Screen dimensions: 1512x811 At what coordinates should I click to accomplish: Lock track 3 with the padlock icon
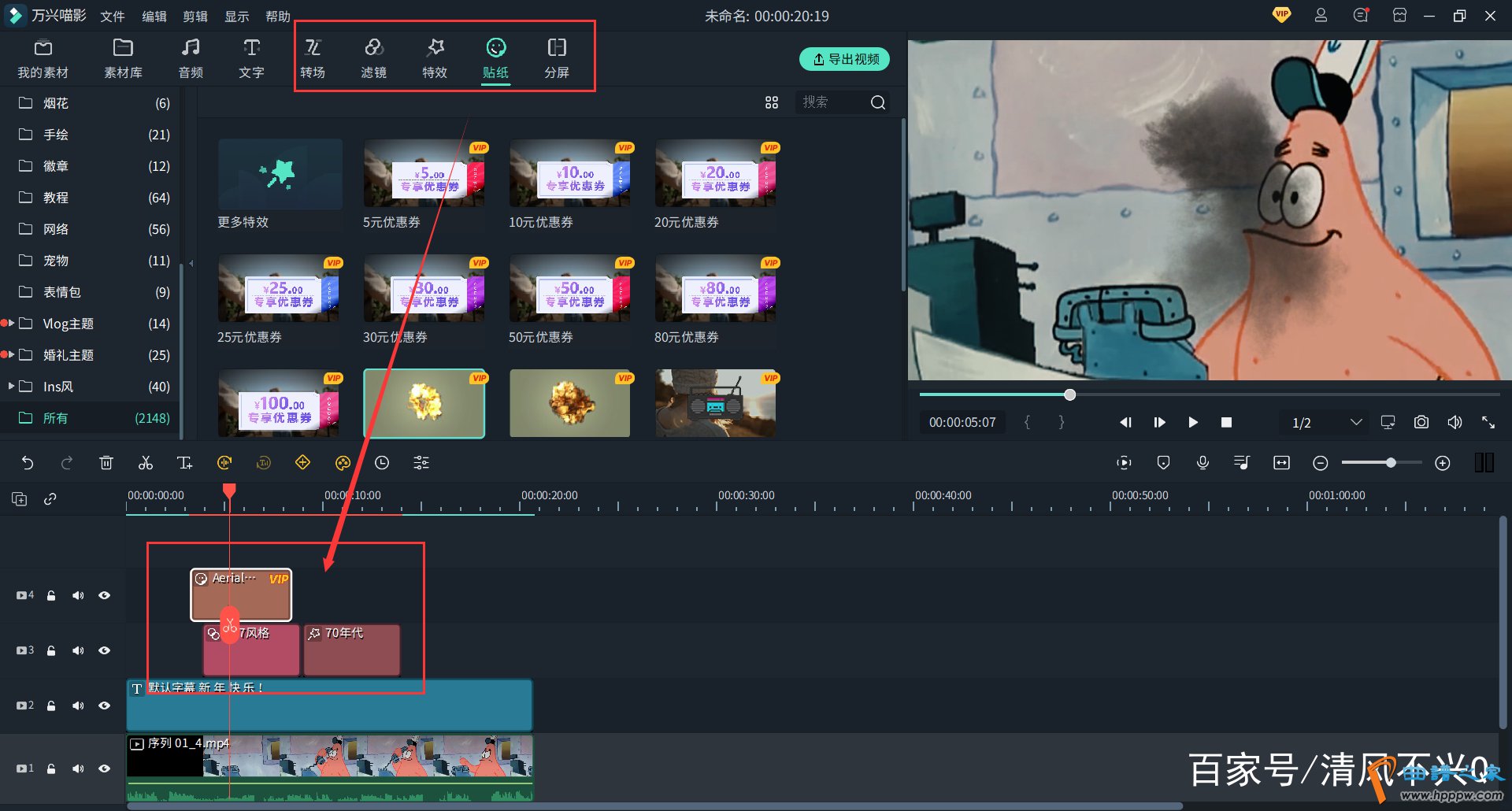click(51, 650)
